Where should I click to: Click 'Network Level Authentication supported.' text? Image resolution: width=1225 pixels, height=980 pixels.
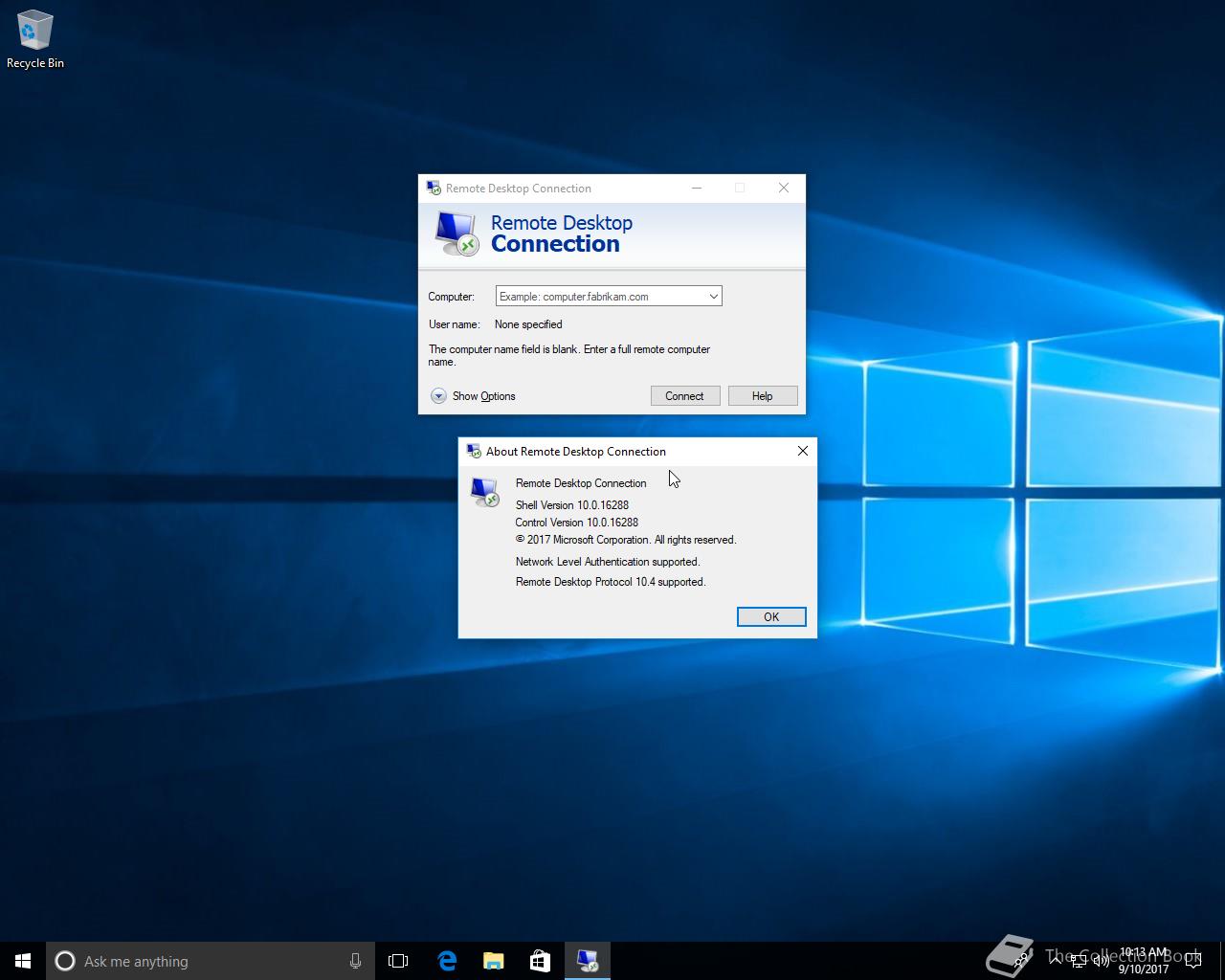click(608, 562)
